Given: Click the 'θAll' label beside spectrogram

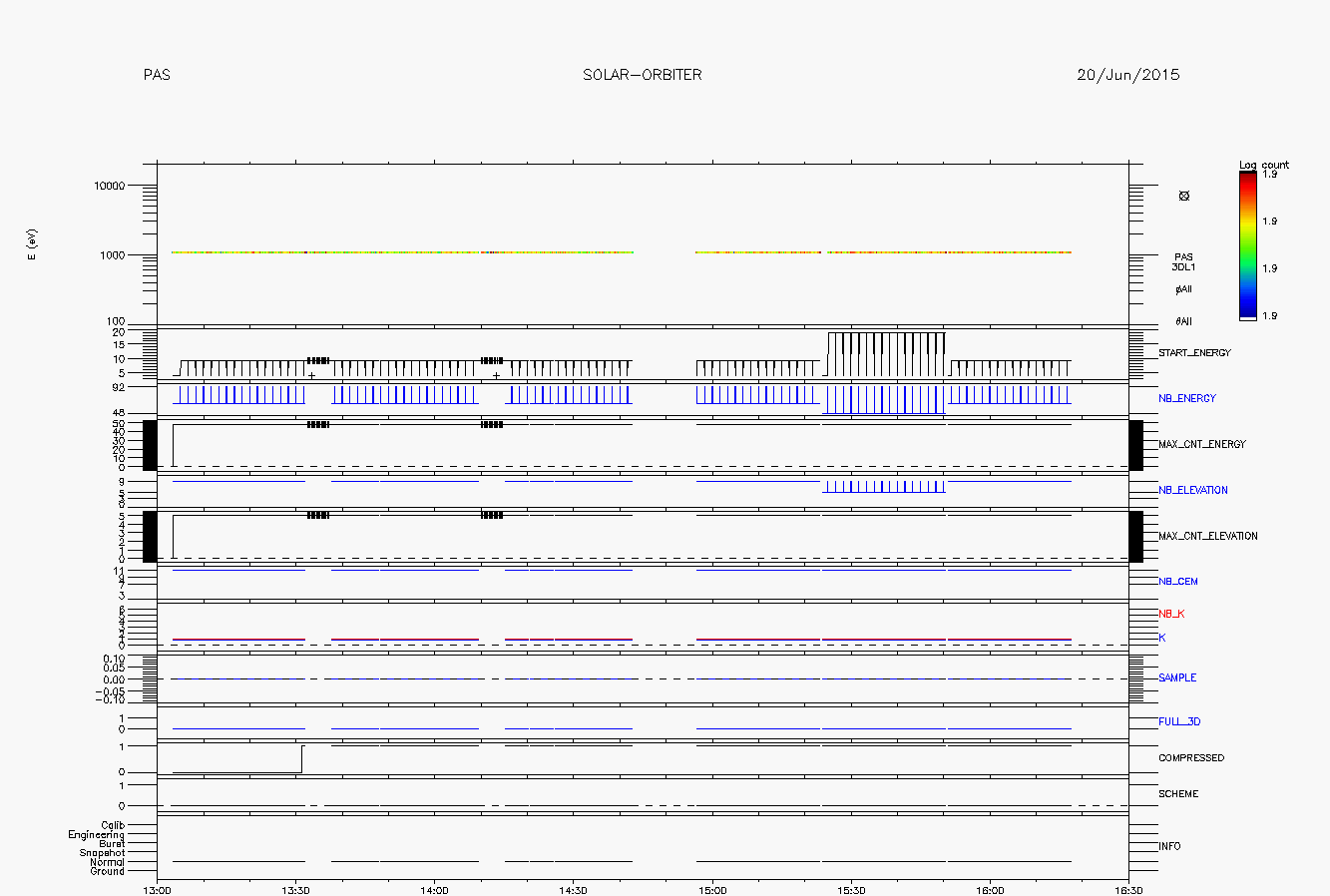Looking at the screenshot, I should click(x=1184, y=321).
